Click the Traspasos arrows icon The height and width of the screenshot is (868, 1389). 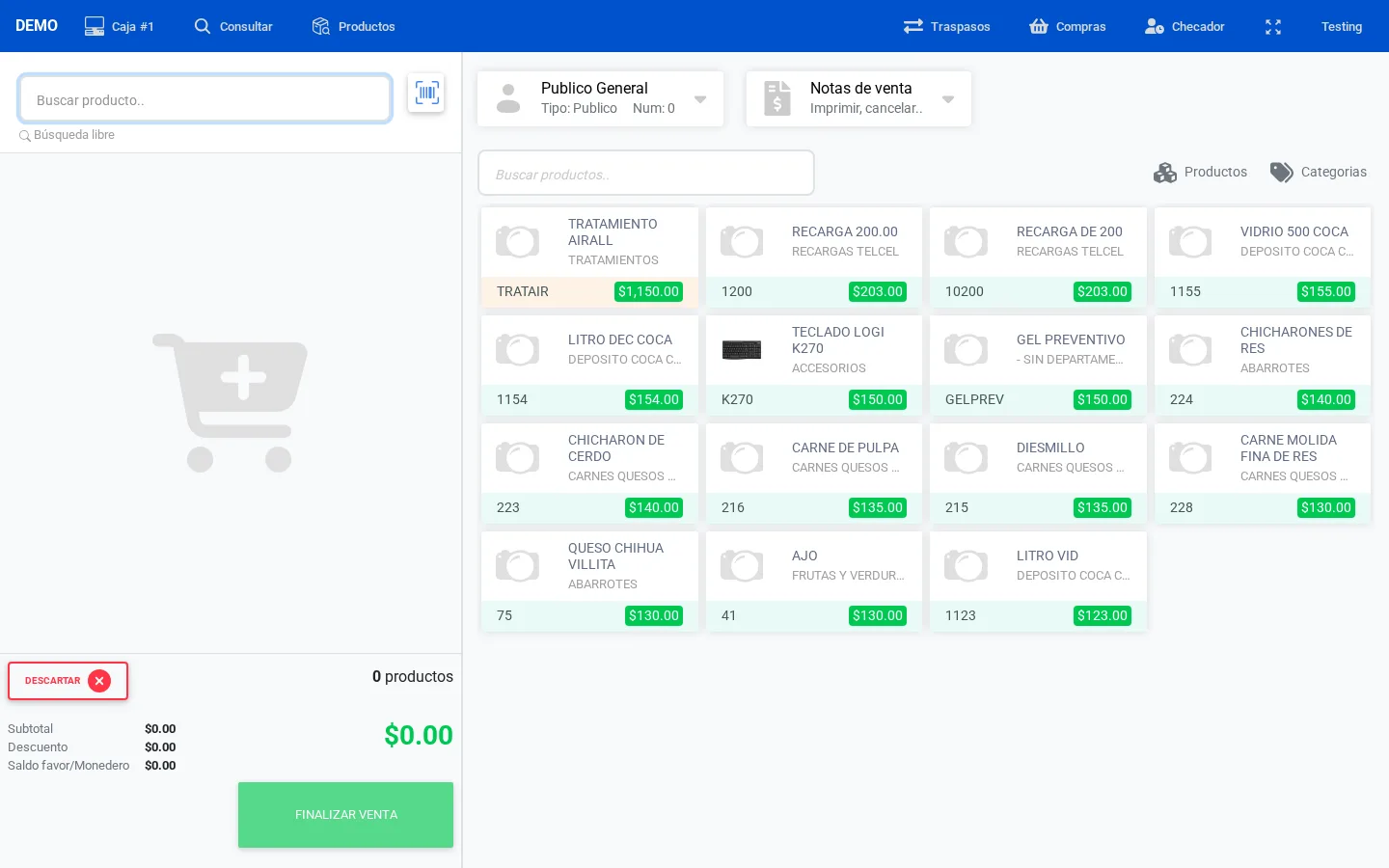coord(913,26)
